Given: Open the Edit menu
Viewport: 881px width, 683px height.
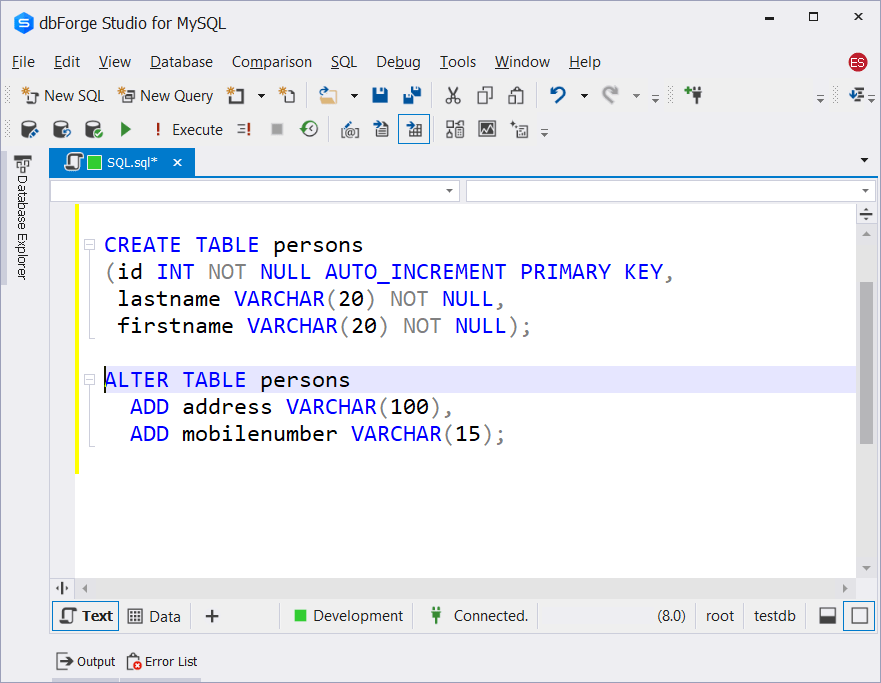Looking at the screenshot, I should (x=67, y=62).
